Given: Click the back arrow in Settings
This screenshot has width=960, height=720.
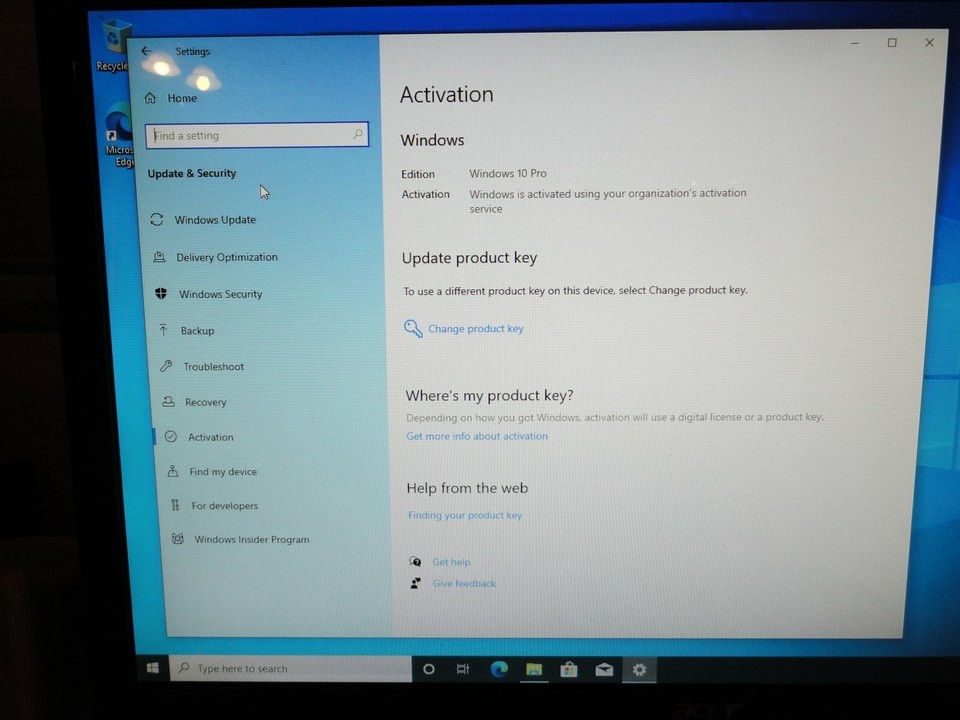Looking at the screenshot, I should [146, 51].
